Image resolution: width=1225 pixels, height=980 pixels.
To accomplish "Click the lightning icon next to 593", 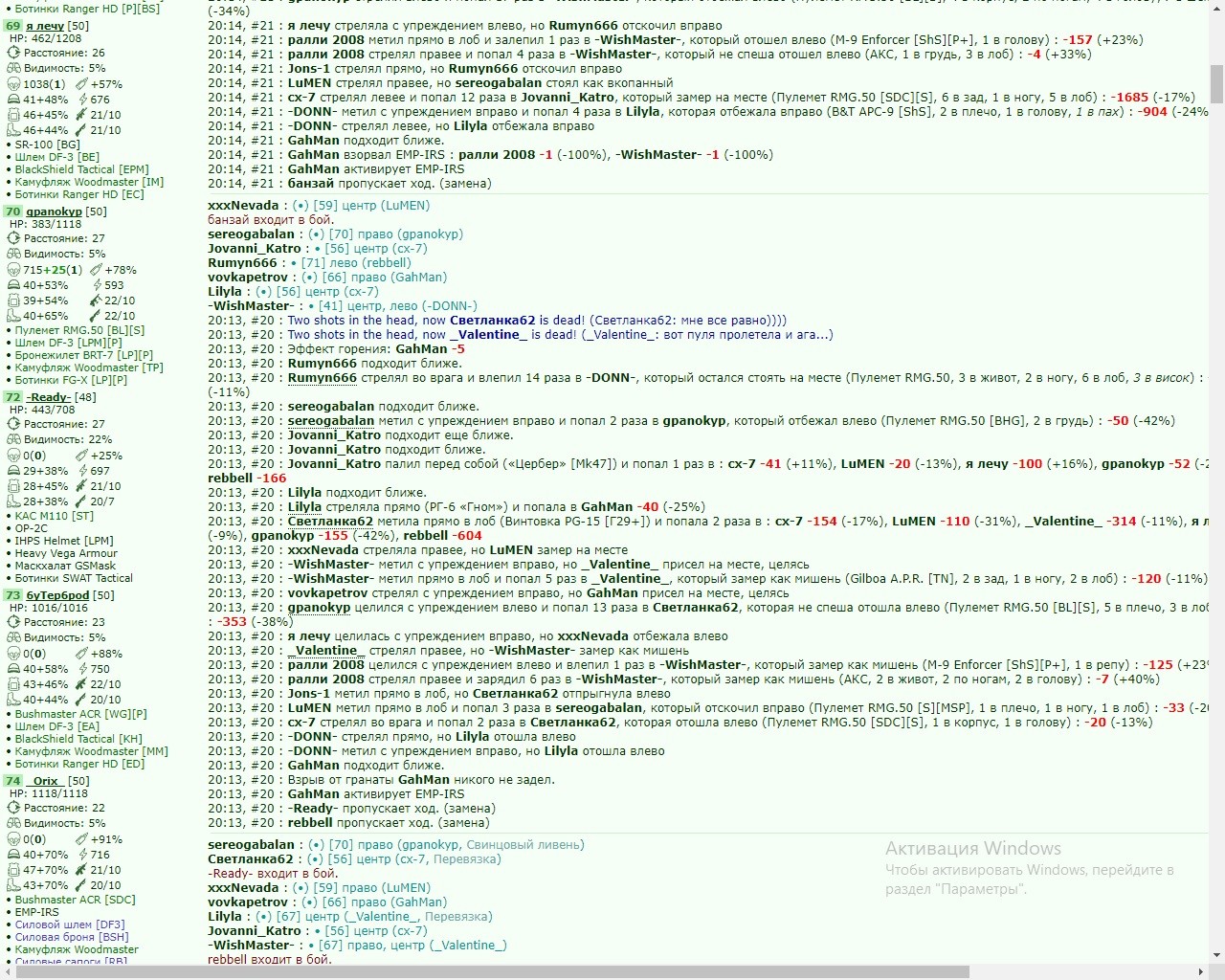I will click(x=97, y=285).
